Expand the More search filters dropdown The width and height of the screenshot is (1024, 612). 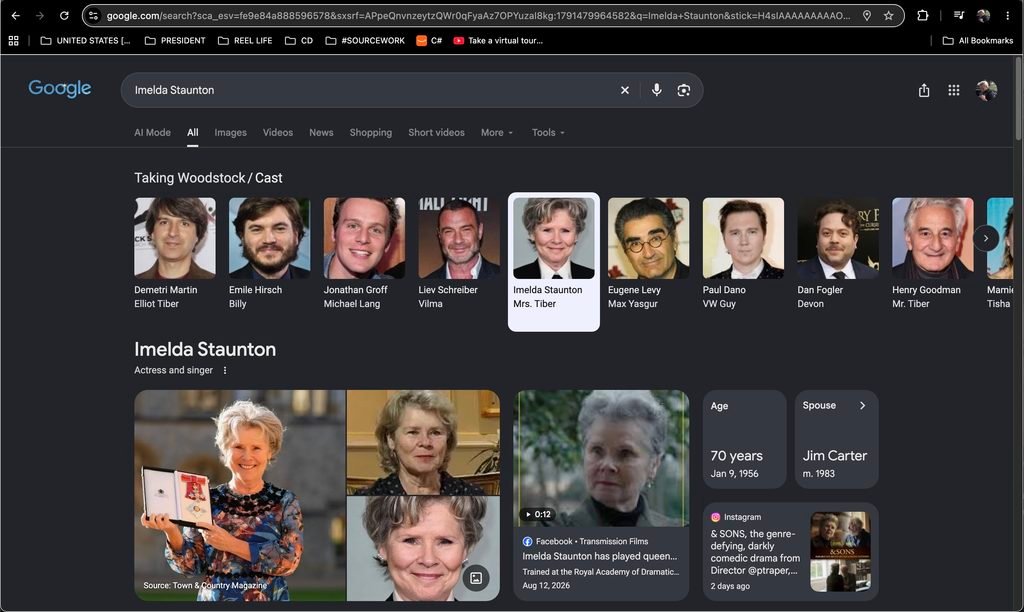tap(497, 133)
